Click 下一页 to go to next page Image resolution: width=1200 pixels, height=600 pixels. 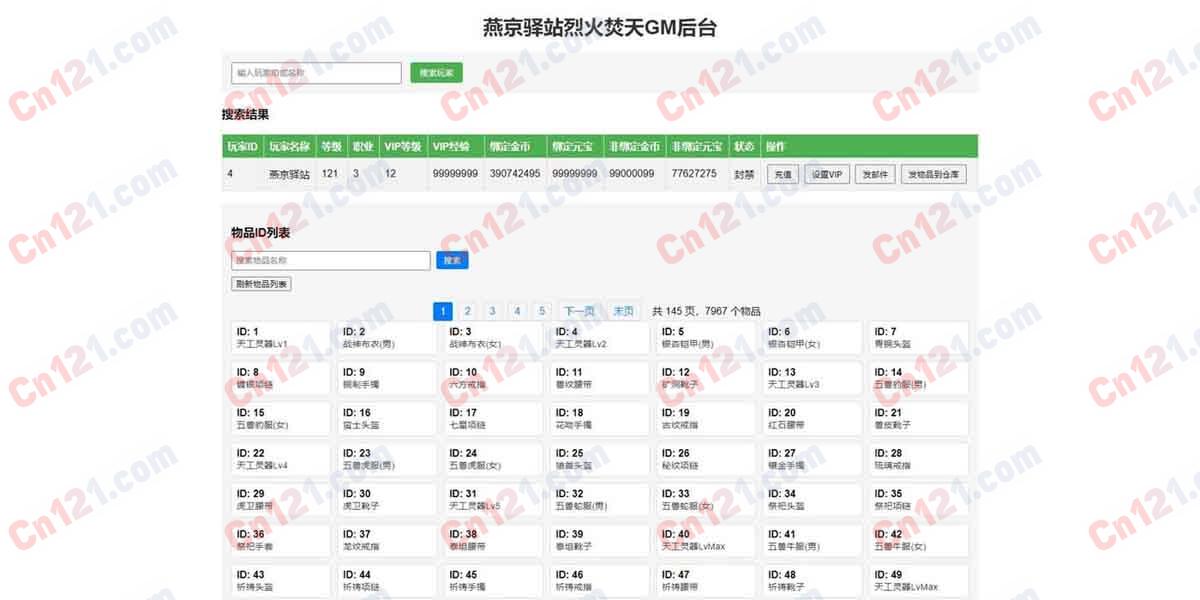tap(578, 311)
